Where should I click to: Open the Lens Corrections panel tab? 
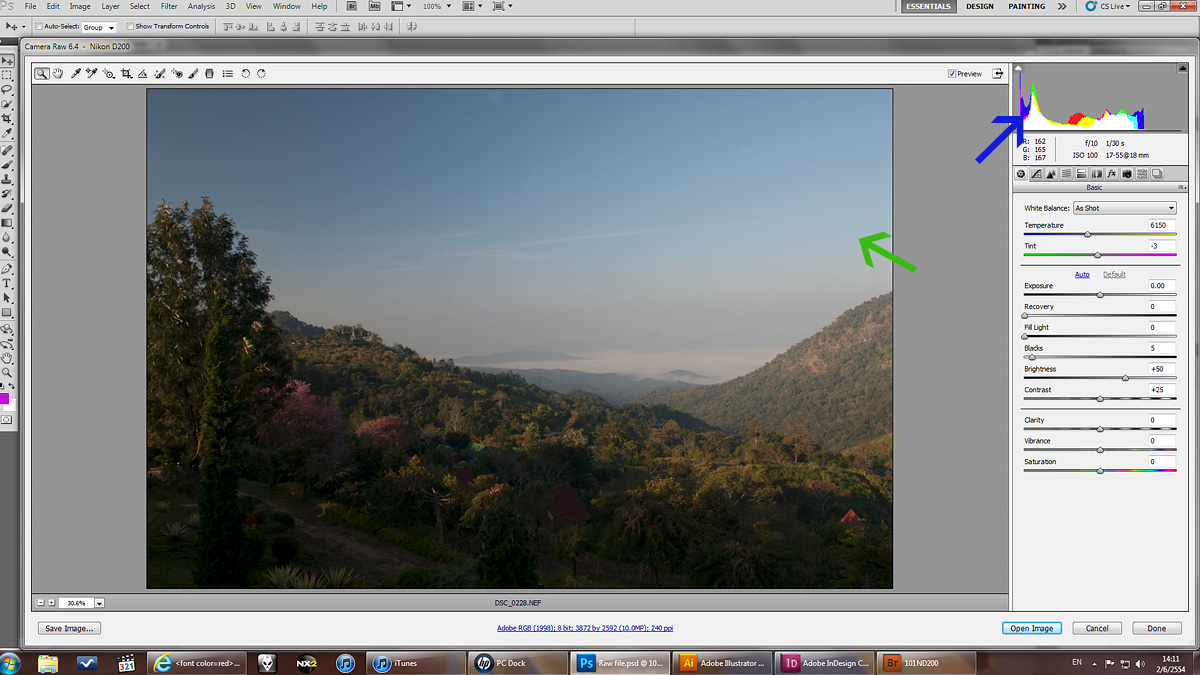click(x=1097, y=174)
